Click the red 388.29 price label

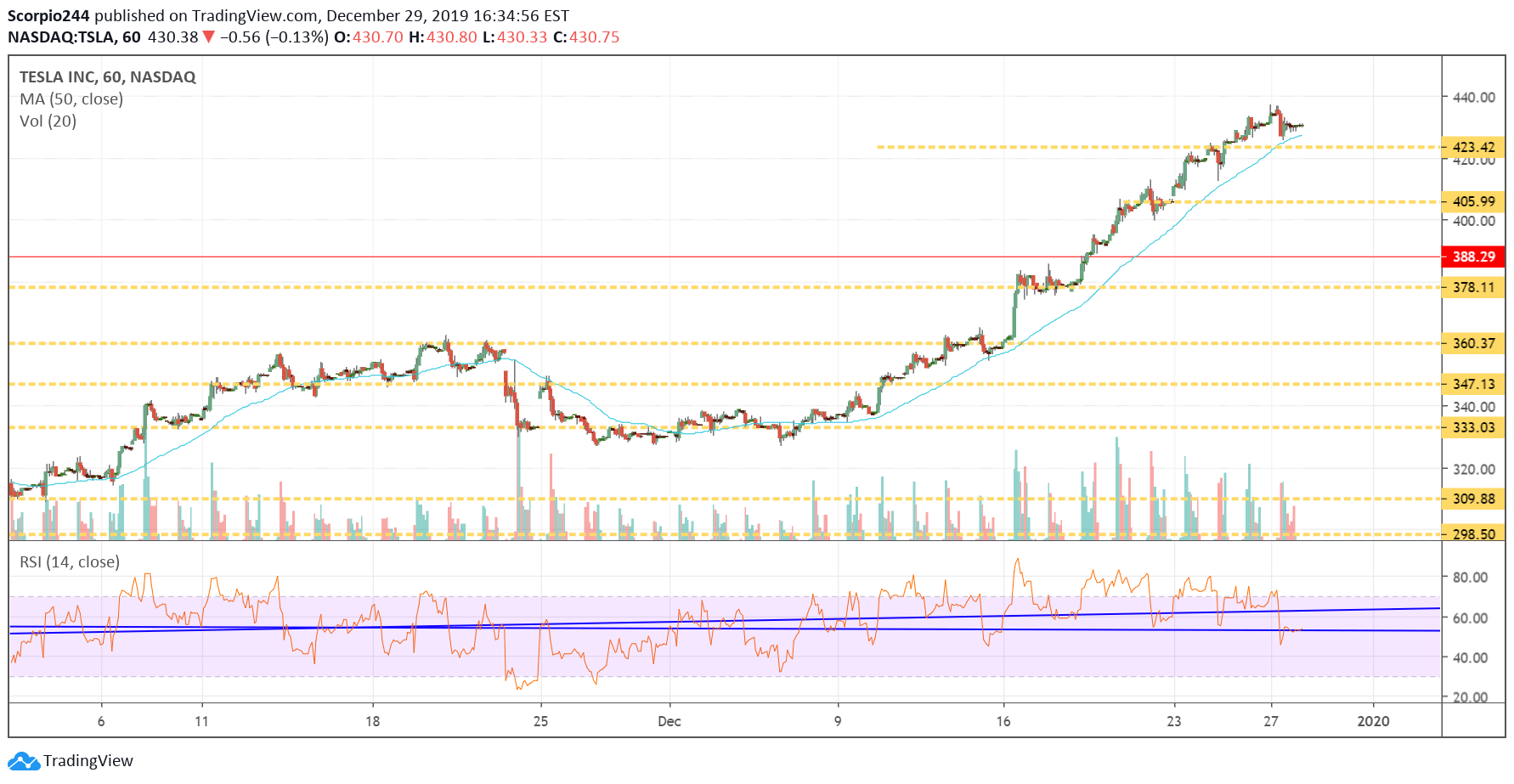[1473, 257]
